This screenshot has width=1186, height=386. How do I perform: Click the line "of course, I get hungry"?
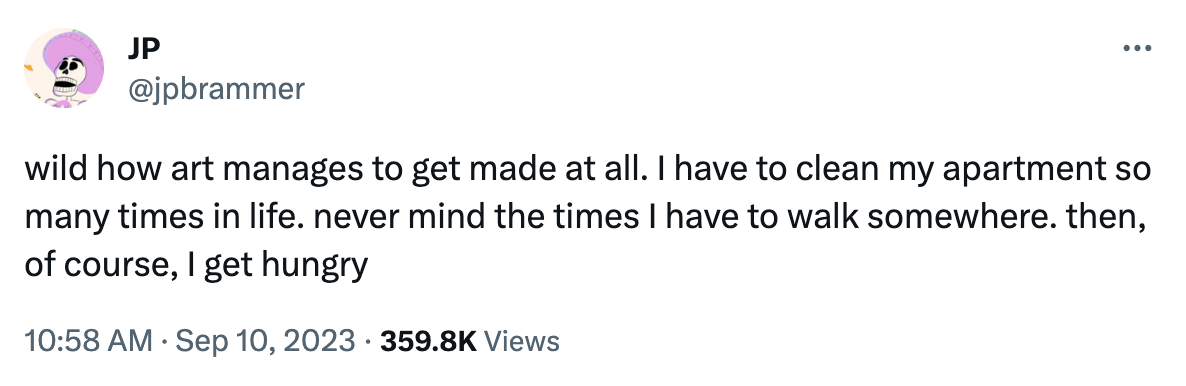tap(196, 266)
